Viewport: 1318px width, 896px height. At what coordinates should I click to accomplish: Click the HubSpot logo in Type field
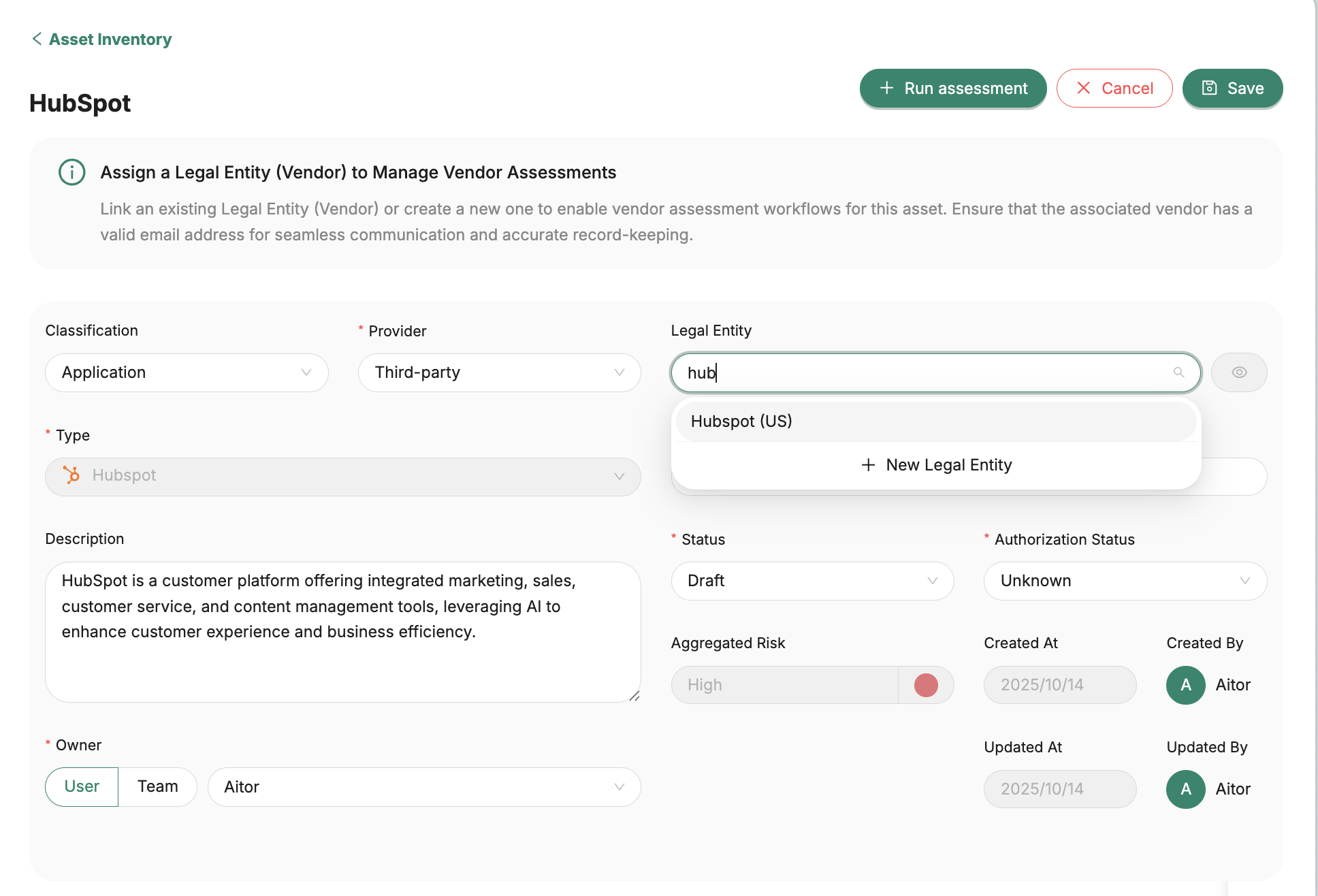(71, 475)
